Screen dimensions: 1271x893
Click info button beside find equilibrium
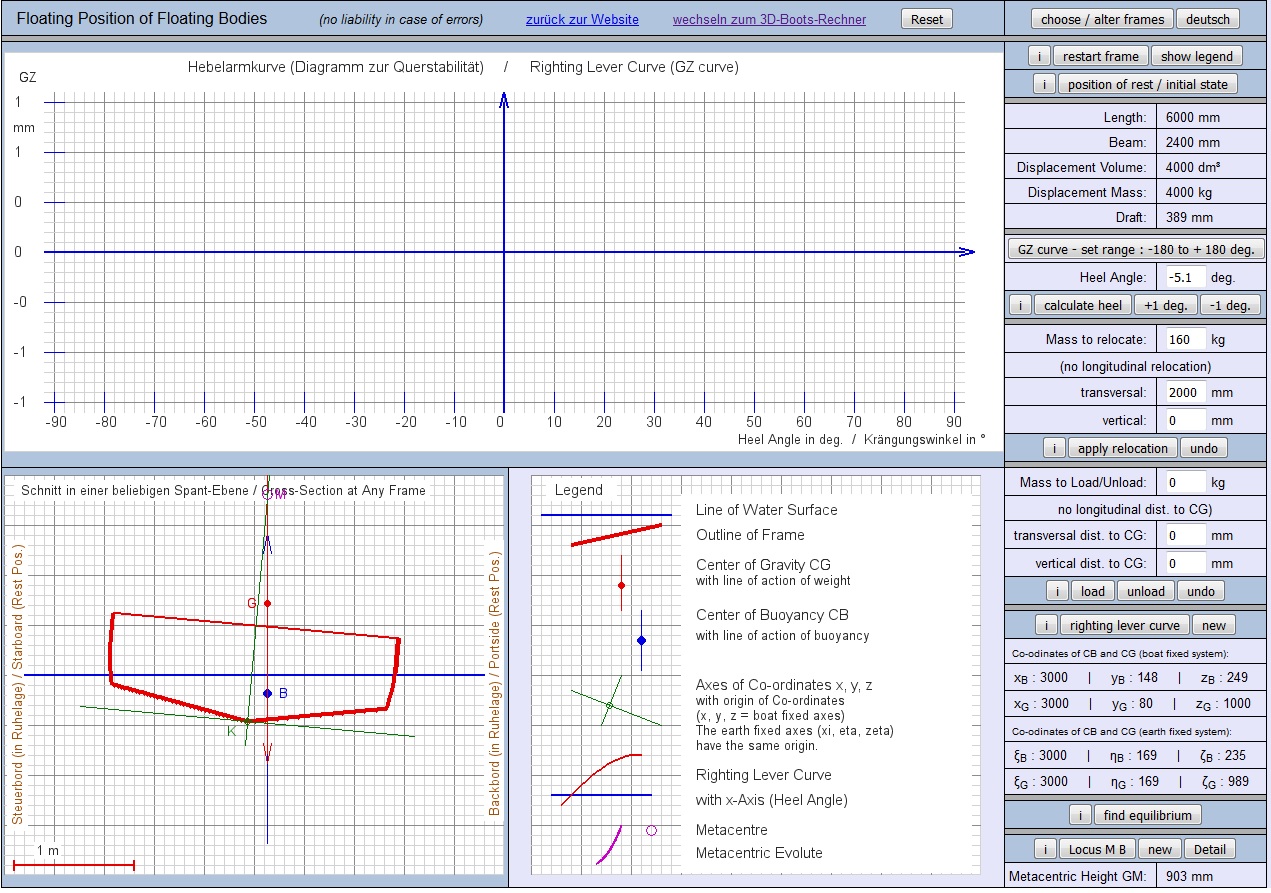(1079, 815)
